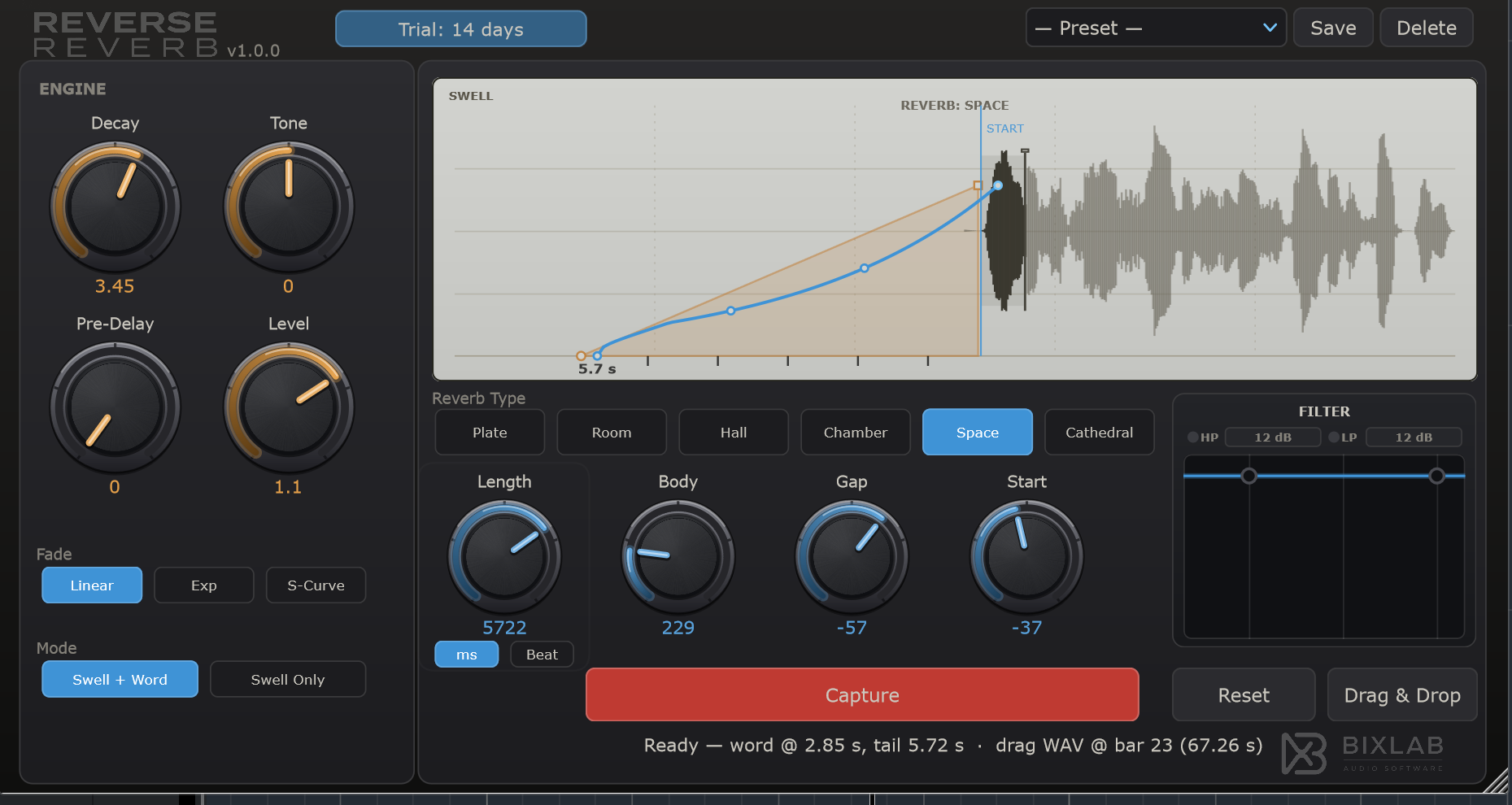Open the LP 12 dB slope selector

coord(1414,437)
